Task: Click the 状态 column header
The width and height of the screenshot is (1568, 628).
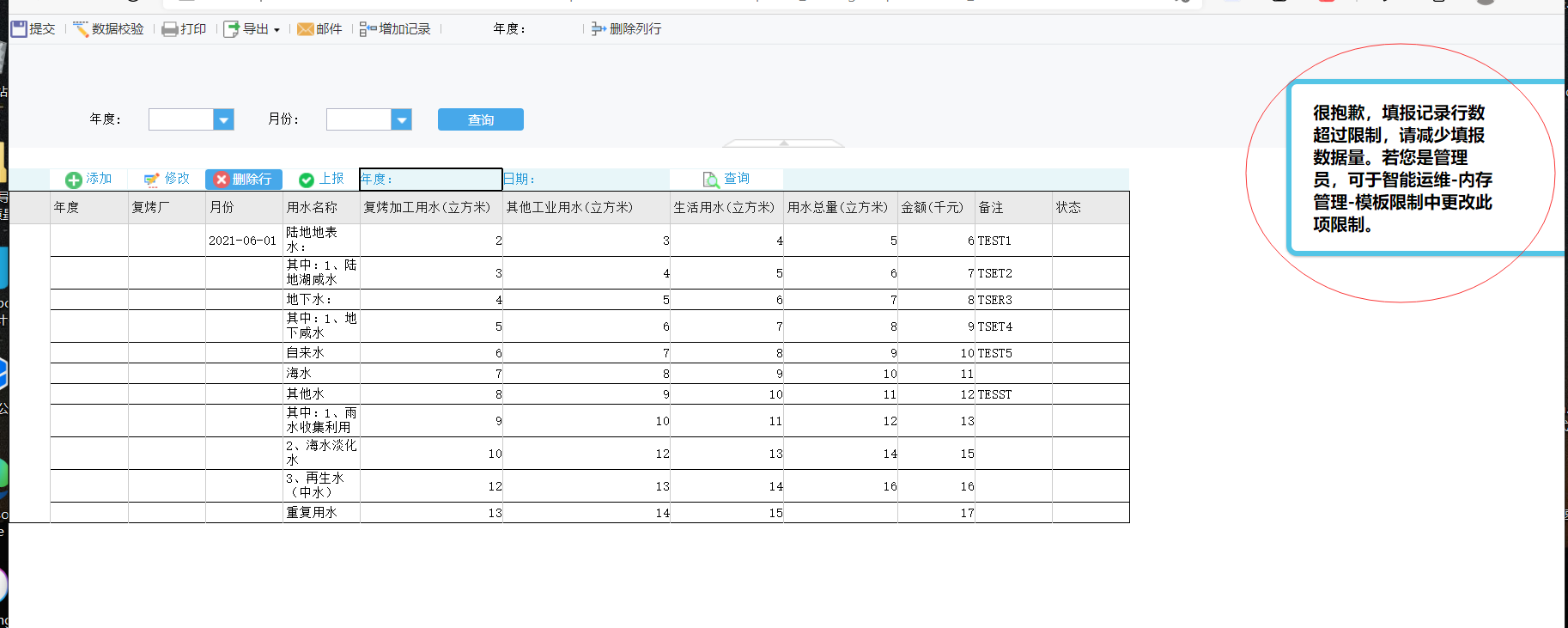Action: [x=1091, y=207]
